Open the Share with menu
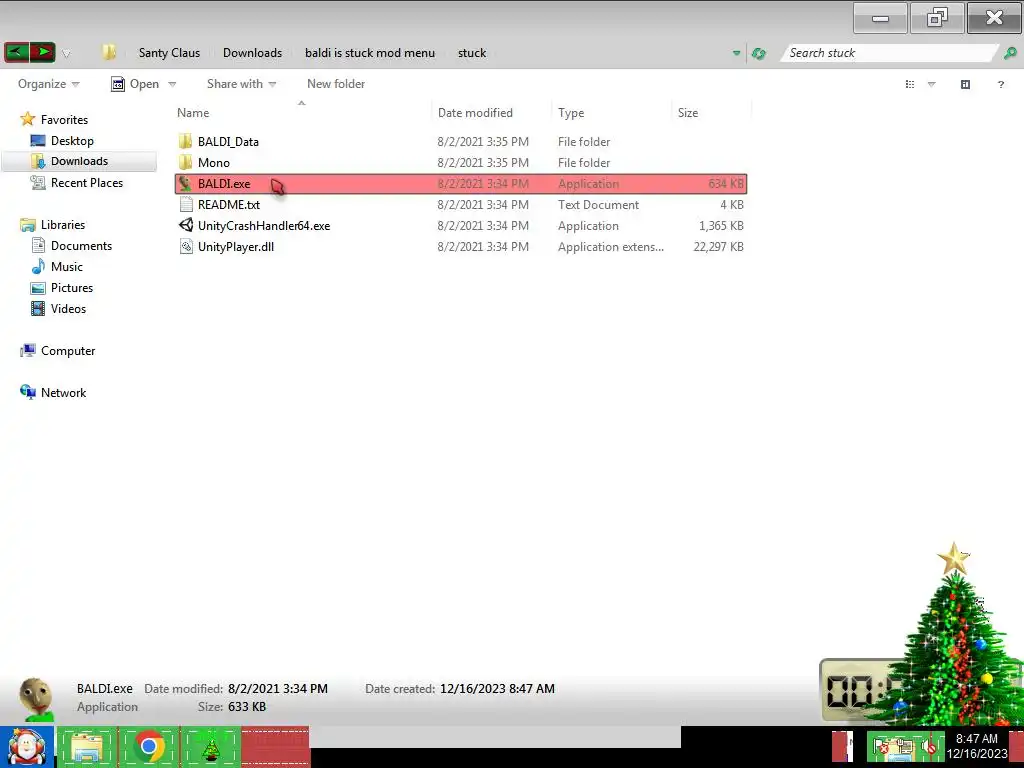This screenshot has height=768, width=1024. tap(241, 84)
